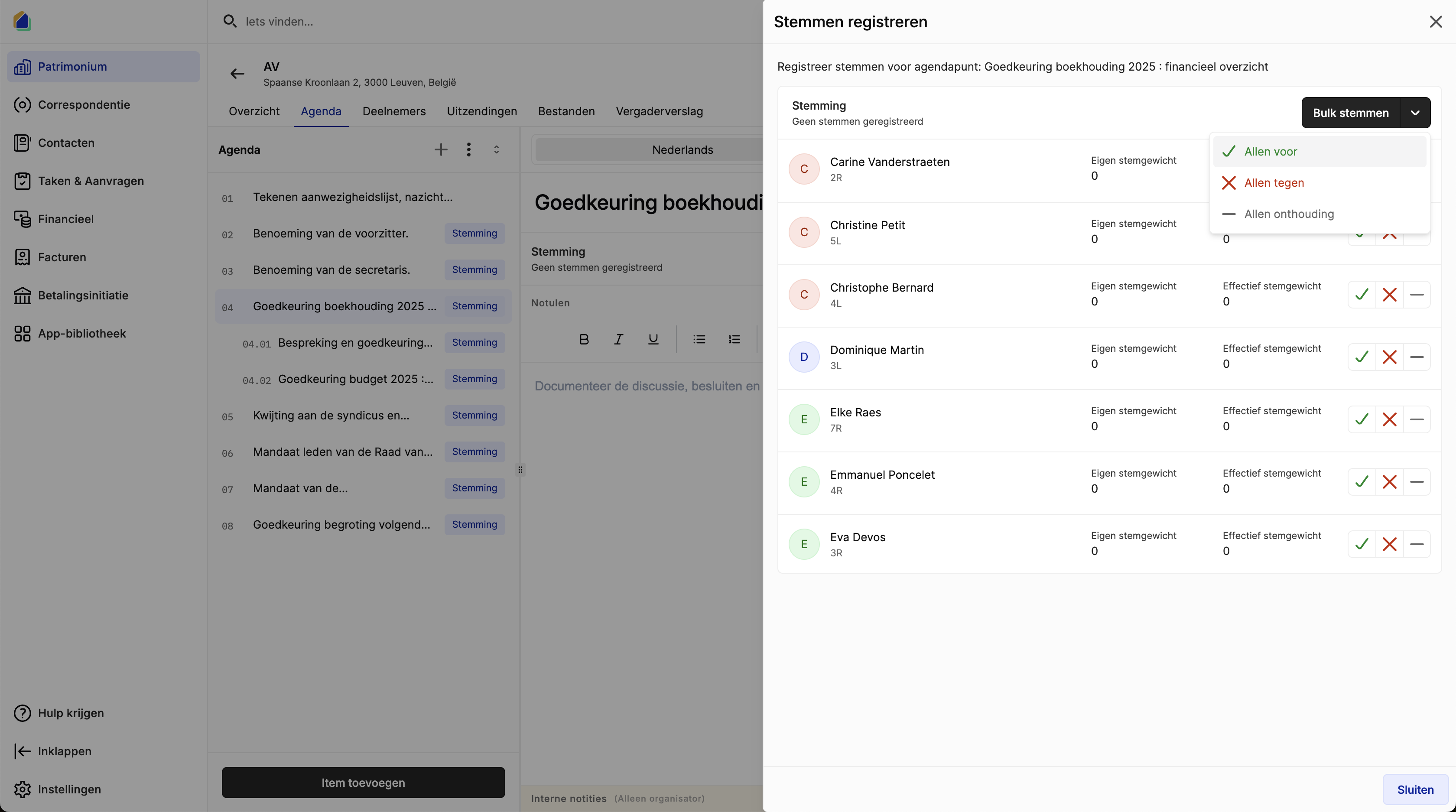1456x812 pixels.
Task: Open Instellingen settings
Action: click(x=104, y=789)
